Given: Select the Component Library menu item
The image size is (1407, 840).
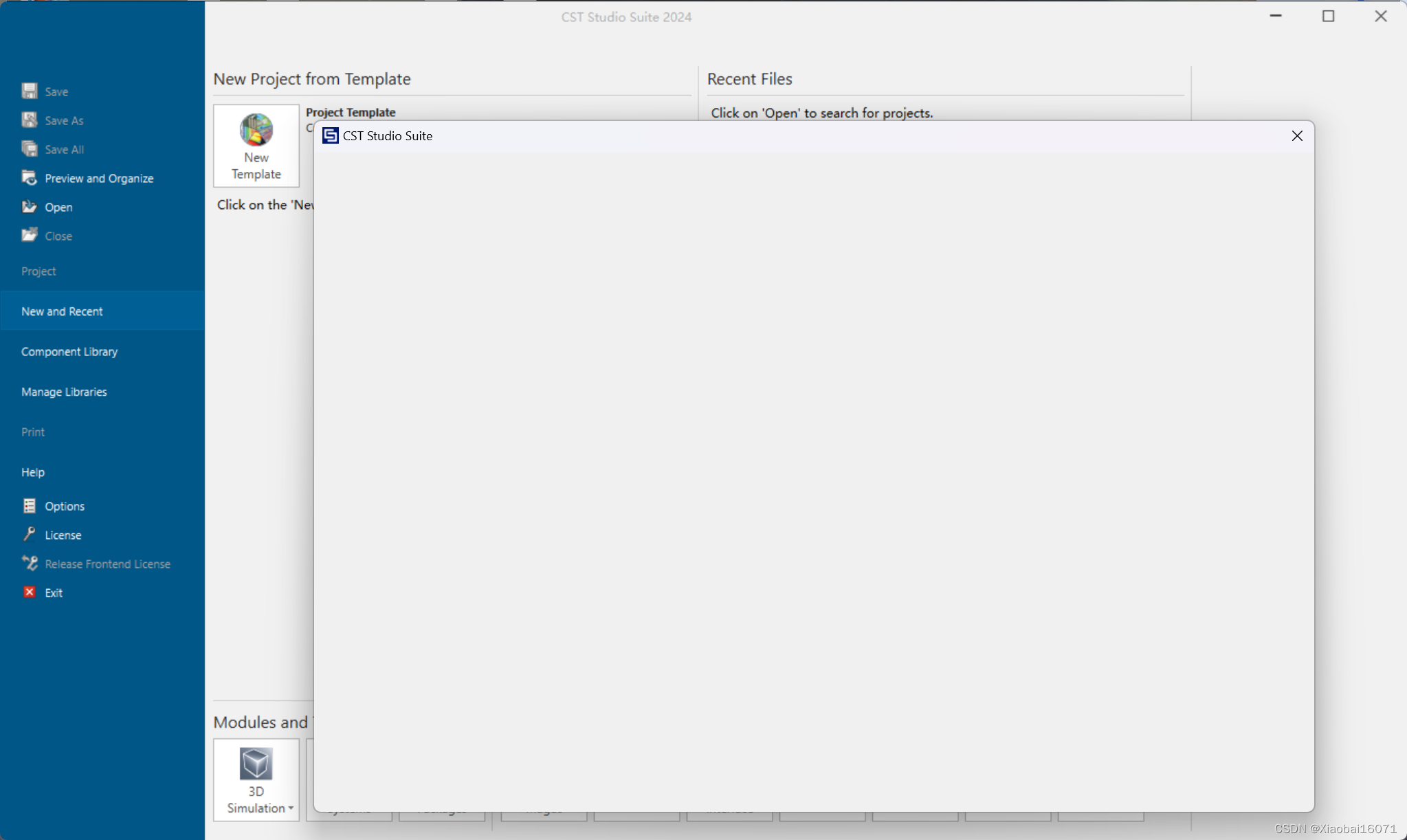Looking at the screenshot, I should point(69,351).
